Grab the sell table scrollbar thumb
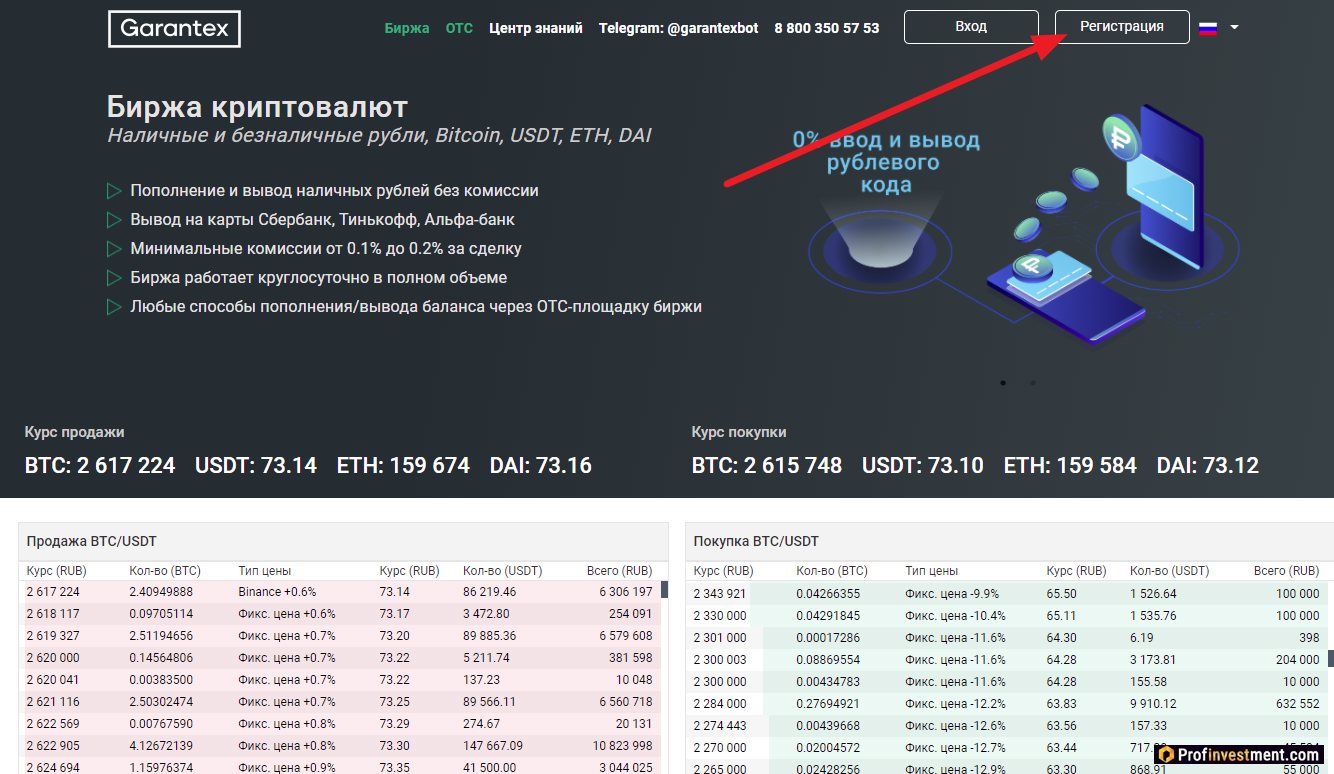This screenshot has width=1334, height=774. pos(664,589)
